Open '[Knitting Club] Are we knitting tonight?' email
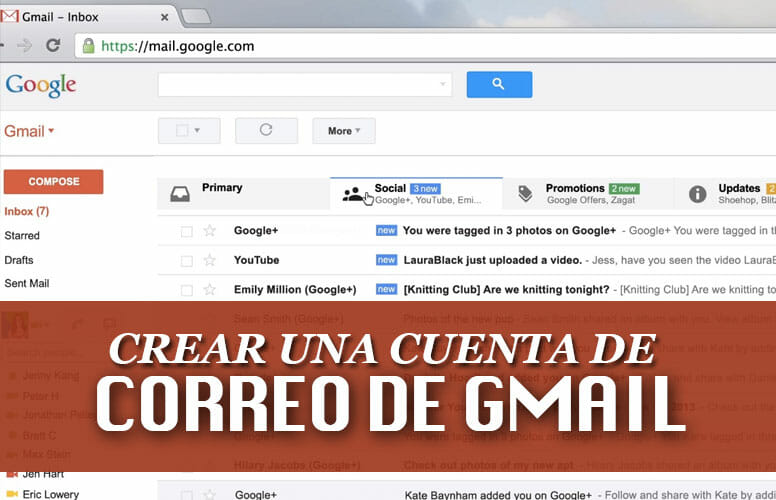Screen dimensions: 776x500 point(506,289)
